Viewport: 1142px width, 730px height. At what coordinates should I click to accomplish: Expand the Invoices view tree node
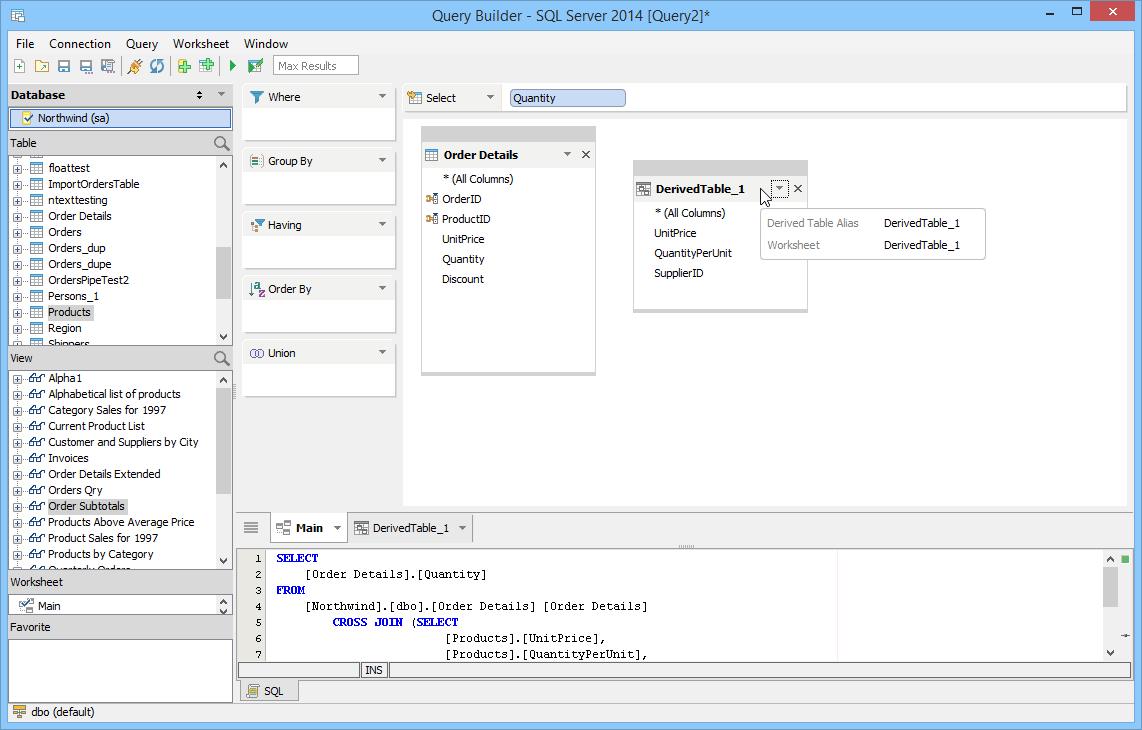(x=17, y=458)
